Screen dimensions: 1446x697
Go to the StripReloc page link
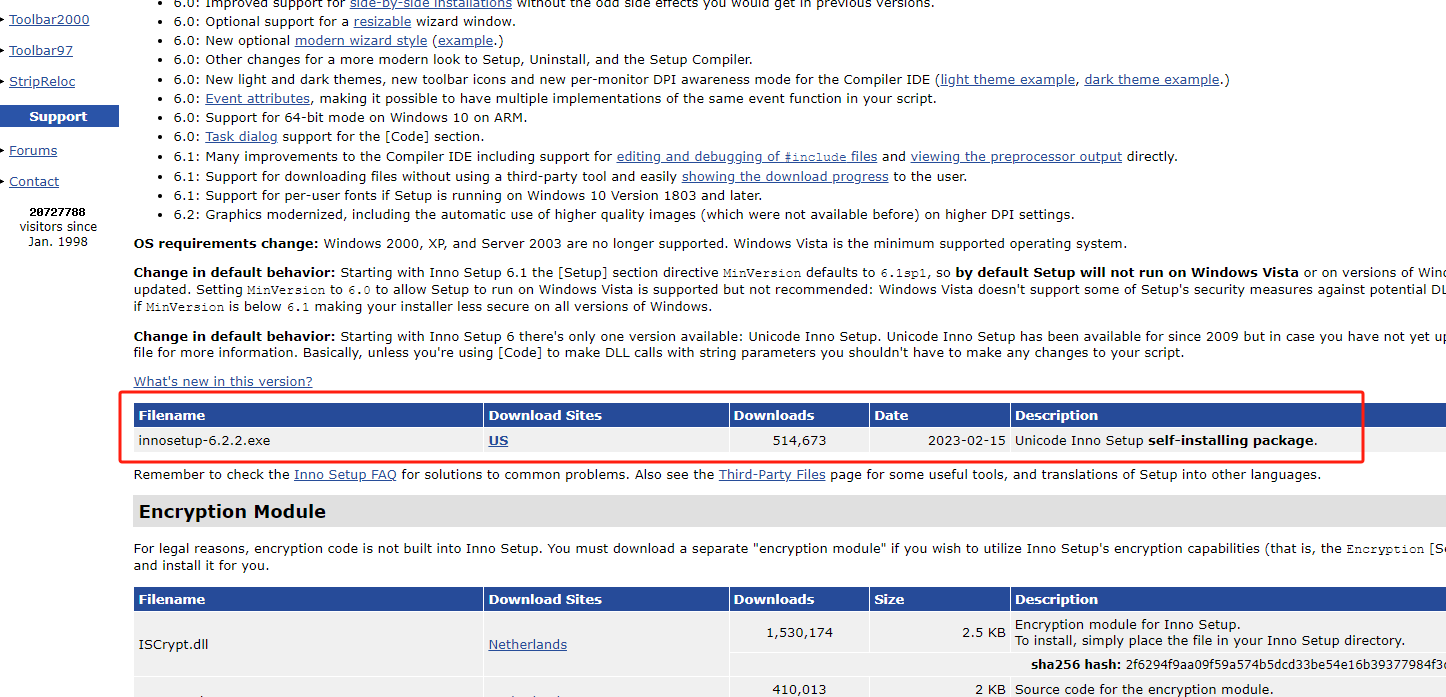[x=42, y=81]
